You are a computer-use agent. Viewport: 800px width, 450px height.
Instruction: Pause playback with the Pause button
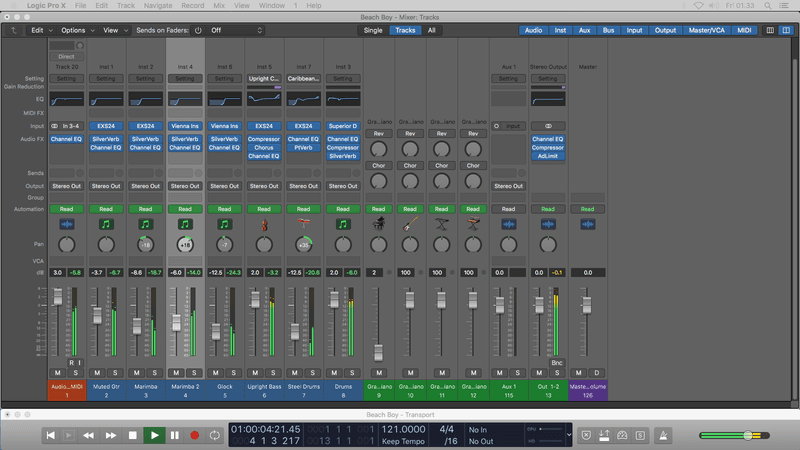[x=174, y=435]
